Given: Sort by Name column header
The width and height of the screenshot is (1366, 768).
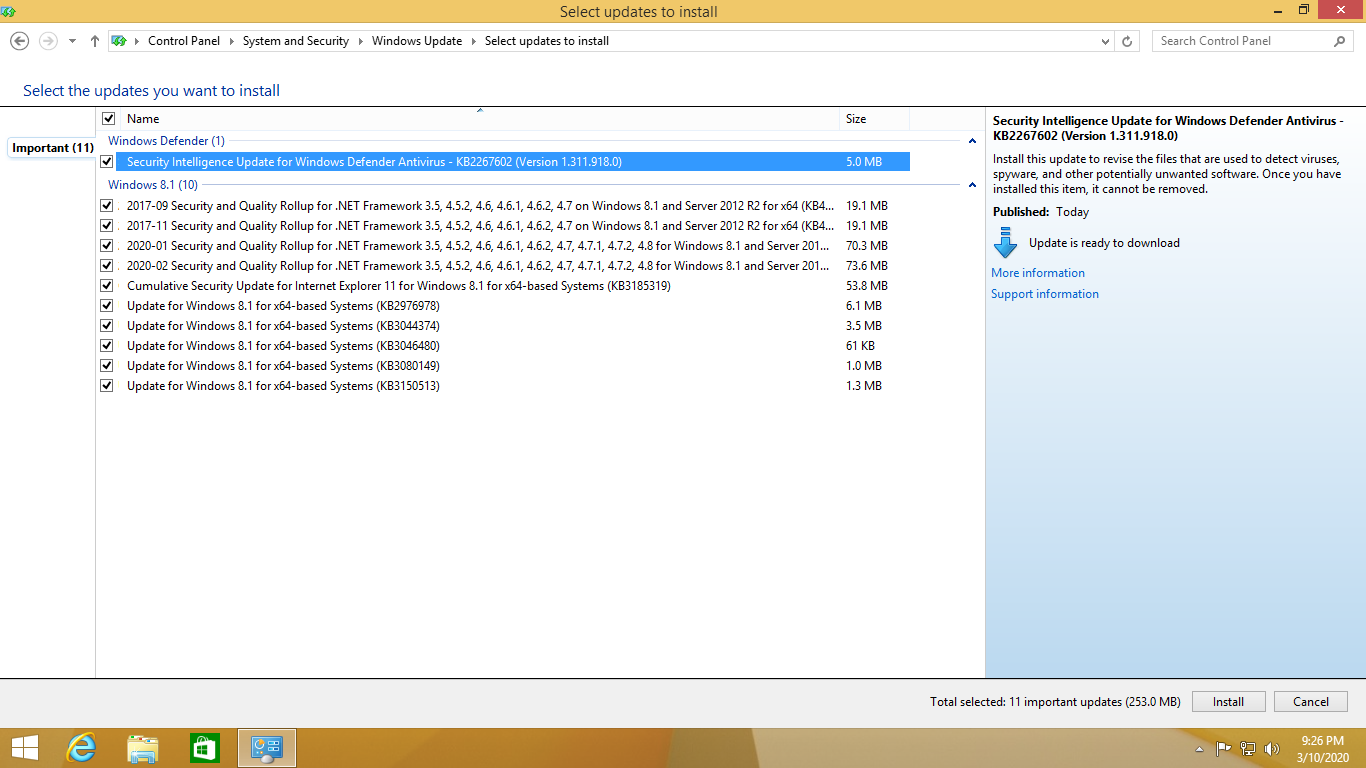Looking at the screenshot, I should pyautogui.click(x=478, y=119).
